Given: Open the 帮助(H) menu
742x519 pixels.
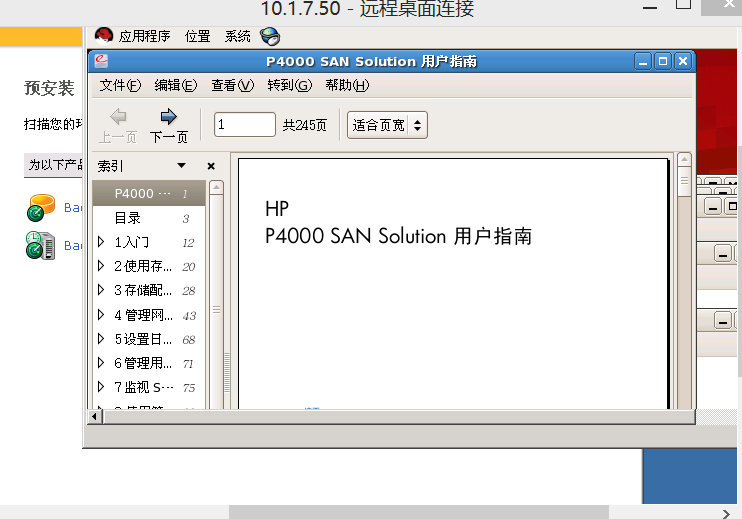Looking at the screenshot, I should coord(347,85).
